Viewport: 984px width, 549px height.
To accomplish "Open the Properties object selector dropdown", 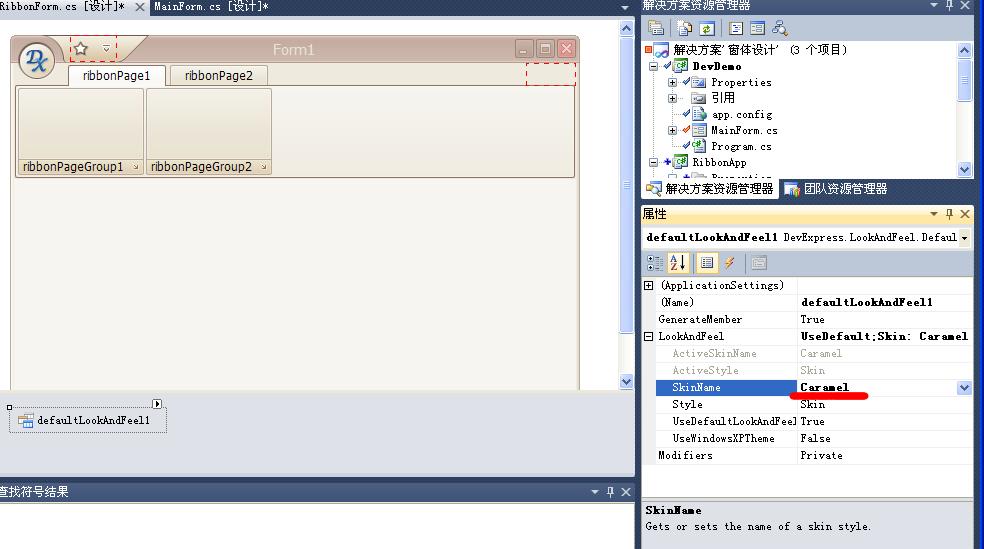I will [965, 238].
